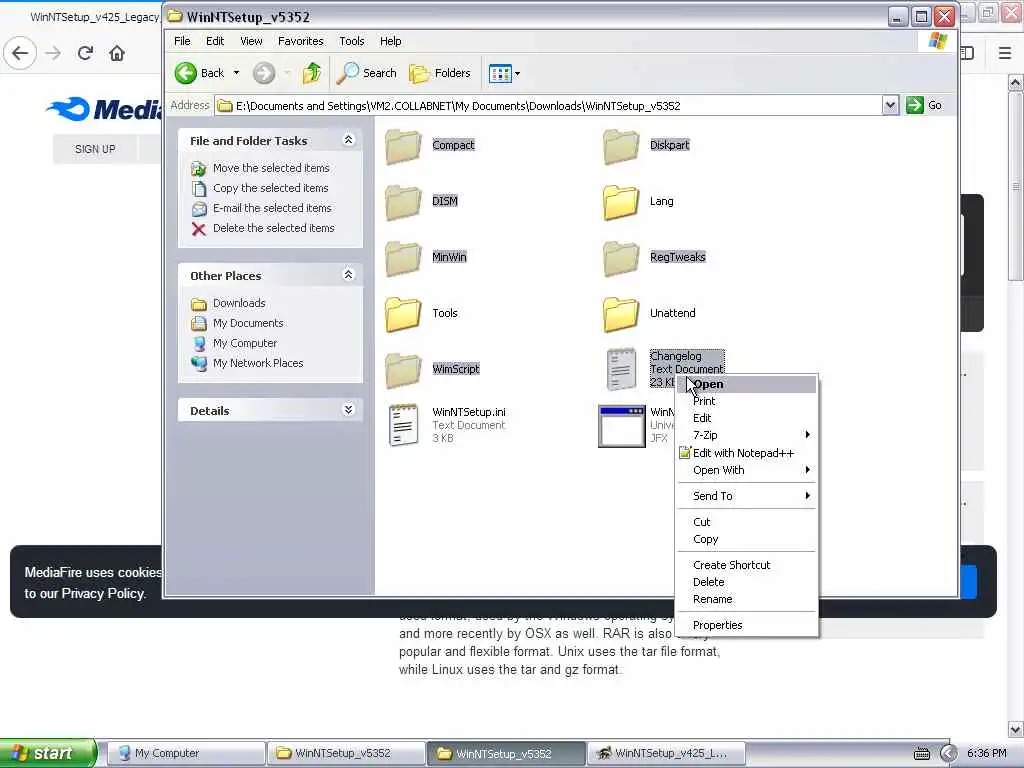Select the Compact folder icon

pos(403,146)
